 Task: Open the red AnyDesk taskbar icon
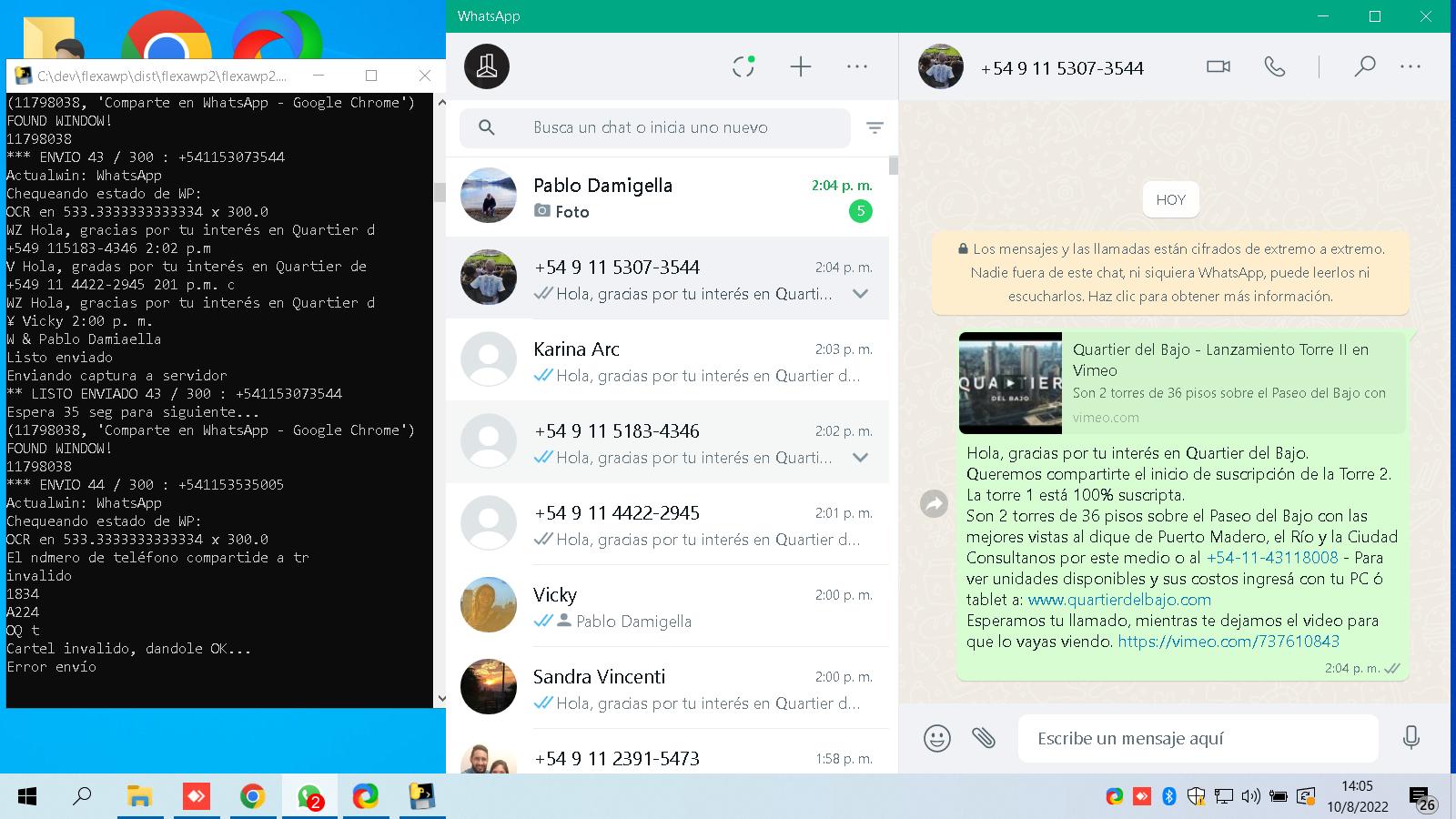click(x=196, y=796)
